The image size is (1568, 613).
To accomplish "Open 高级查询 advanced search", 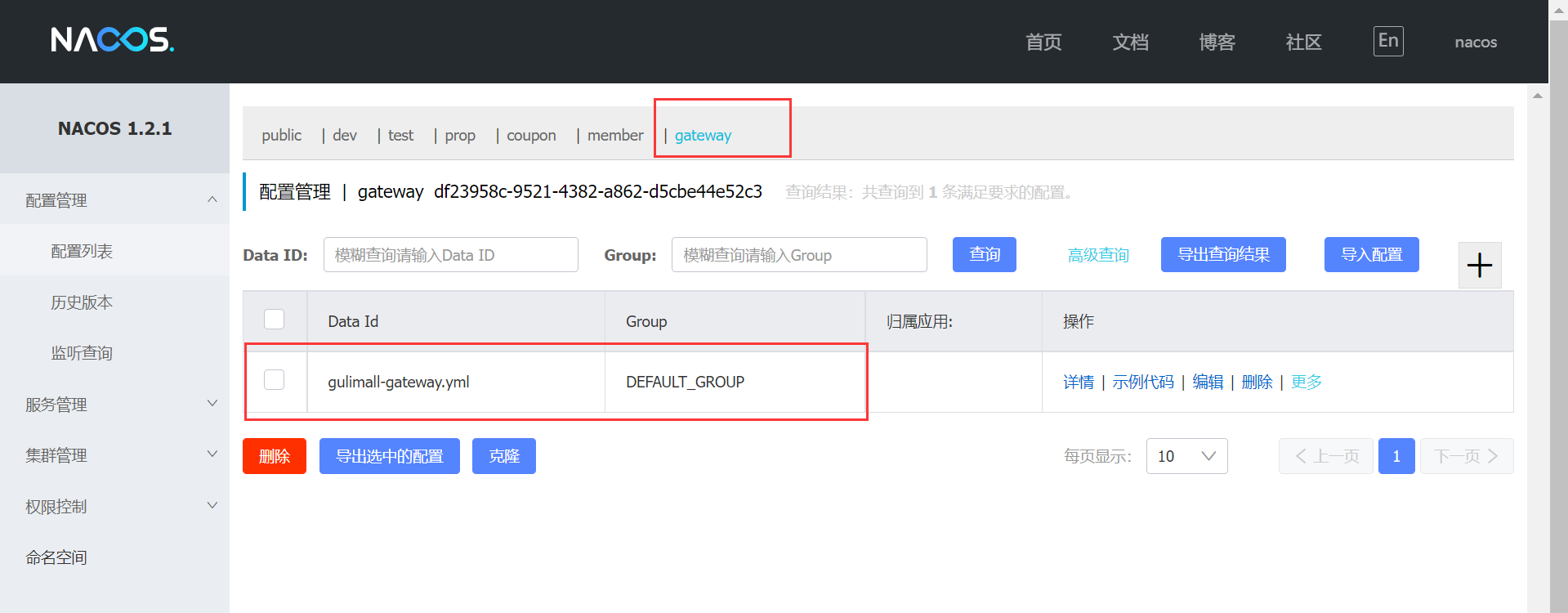I will tap(1098, 255).
